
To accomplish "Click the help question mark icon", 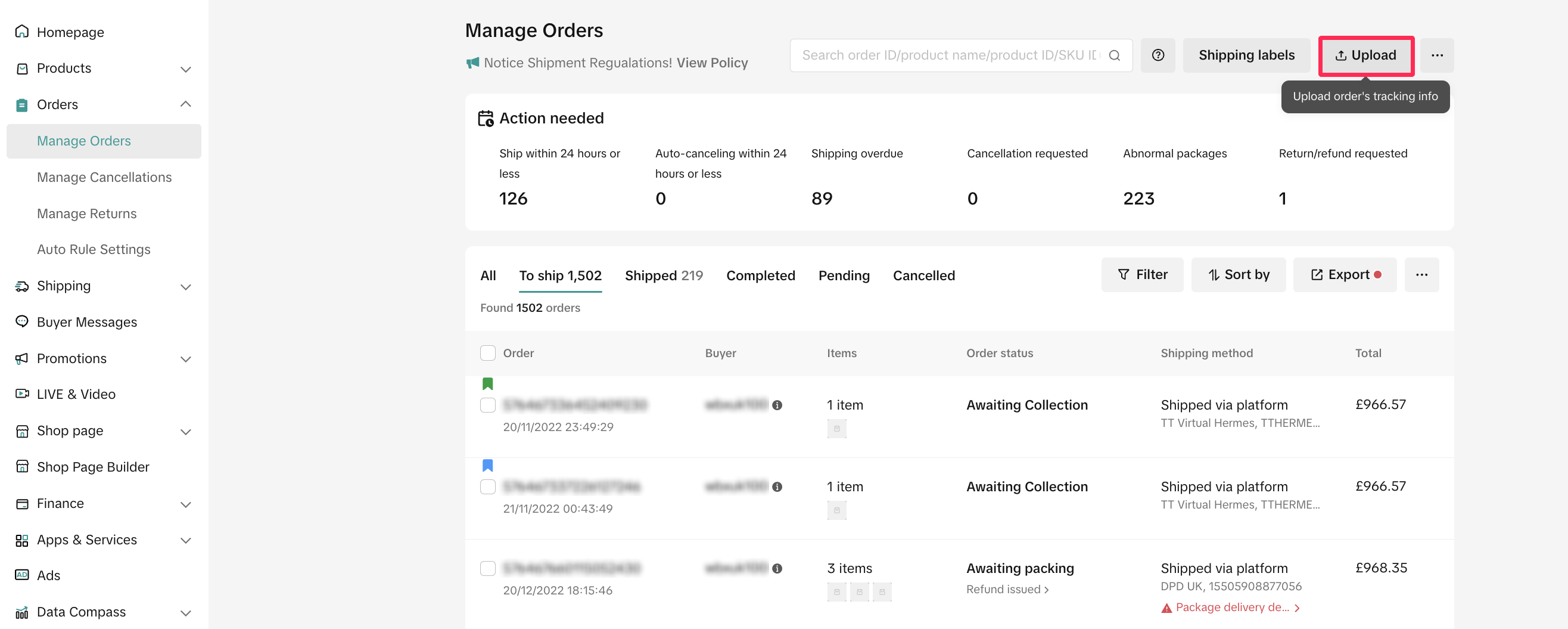I will [1157, 55].
